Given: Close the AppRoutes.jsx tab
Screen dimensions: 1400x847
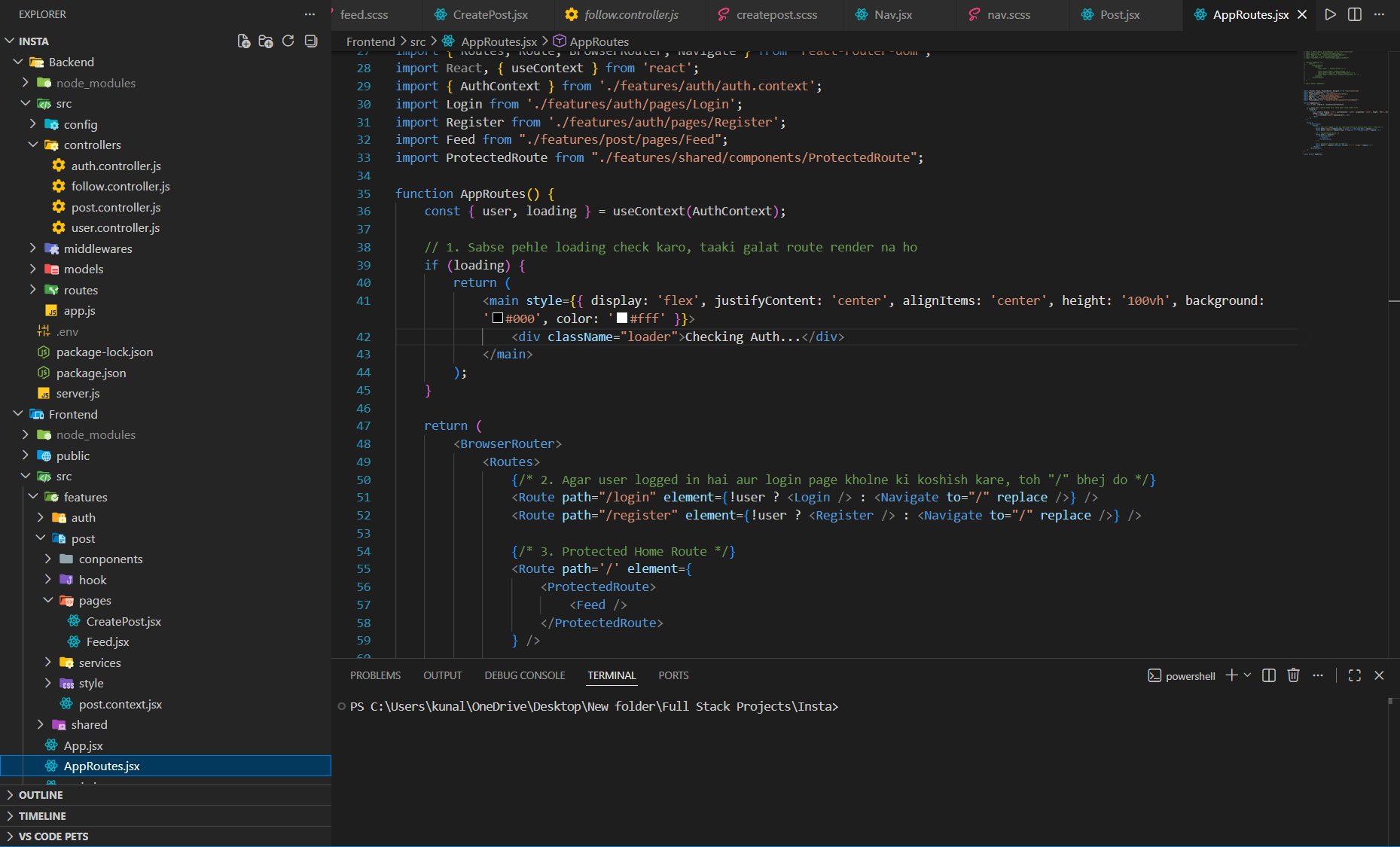Looking at the screenshot, I should click(1302, 14).
